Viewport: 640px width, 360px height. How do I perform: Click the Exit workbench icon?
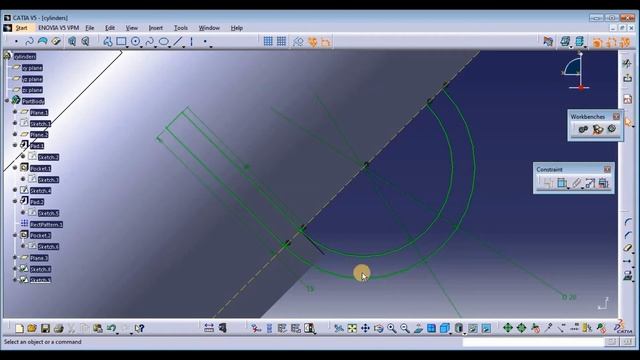click(627, 78)
